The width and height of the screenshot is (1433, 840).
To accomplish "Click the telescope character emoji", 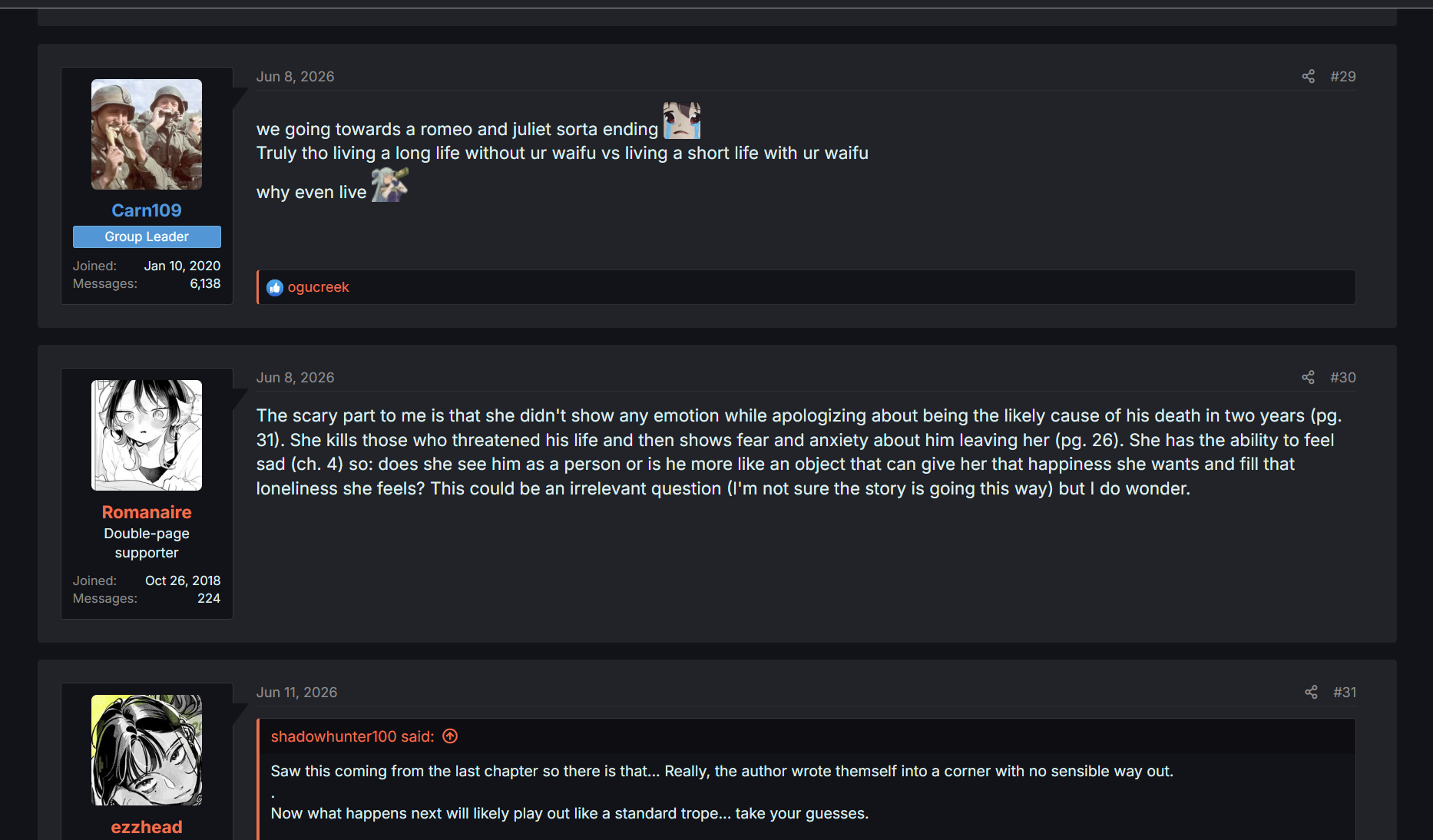I will point(389,185).
